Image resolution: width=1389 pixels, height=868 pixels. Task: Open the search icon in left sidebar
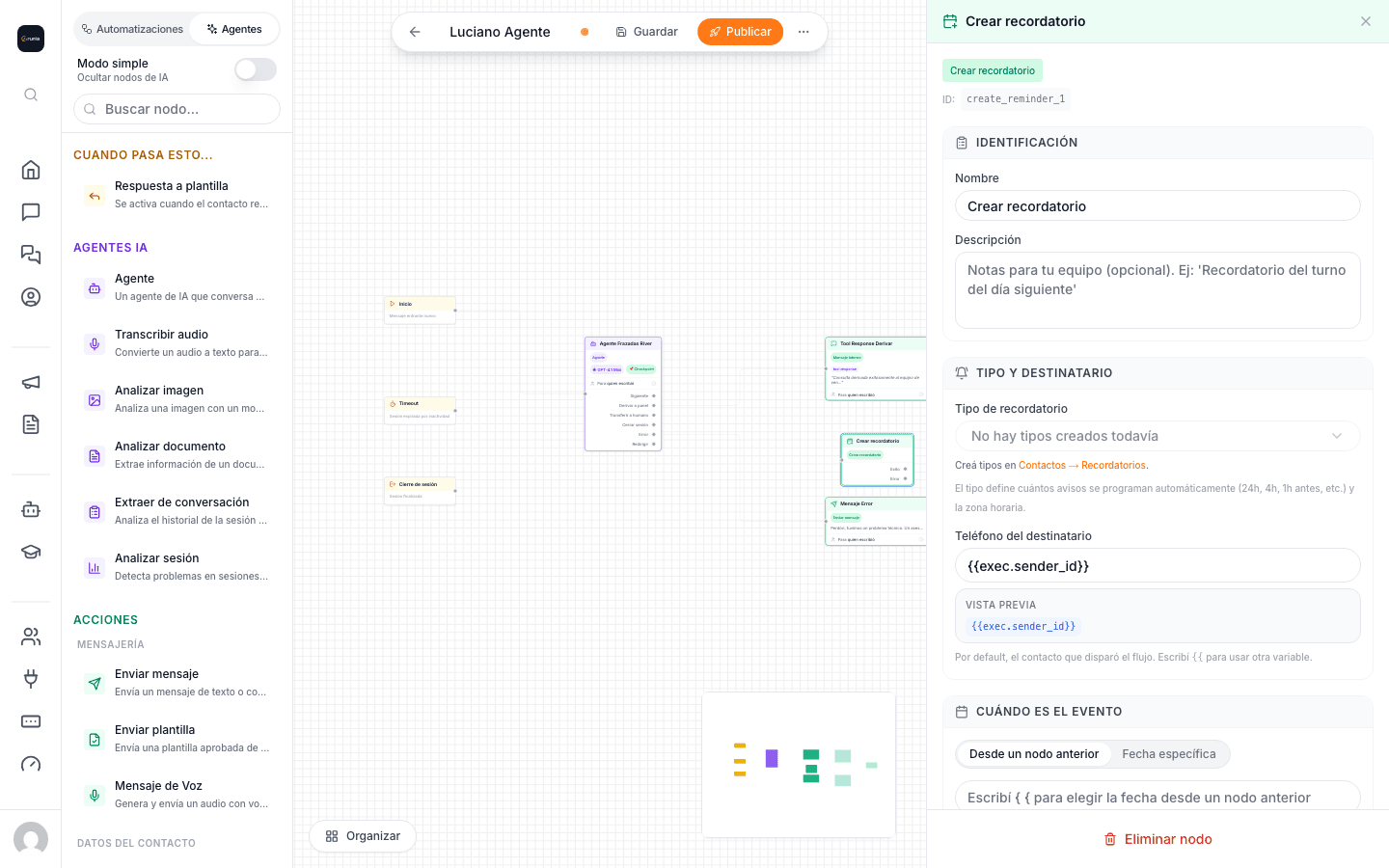(31, 95)
